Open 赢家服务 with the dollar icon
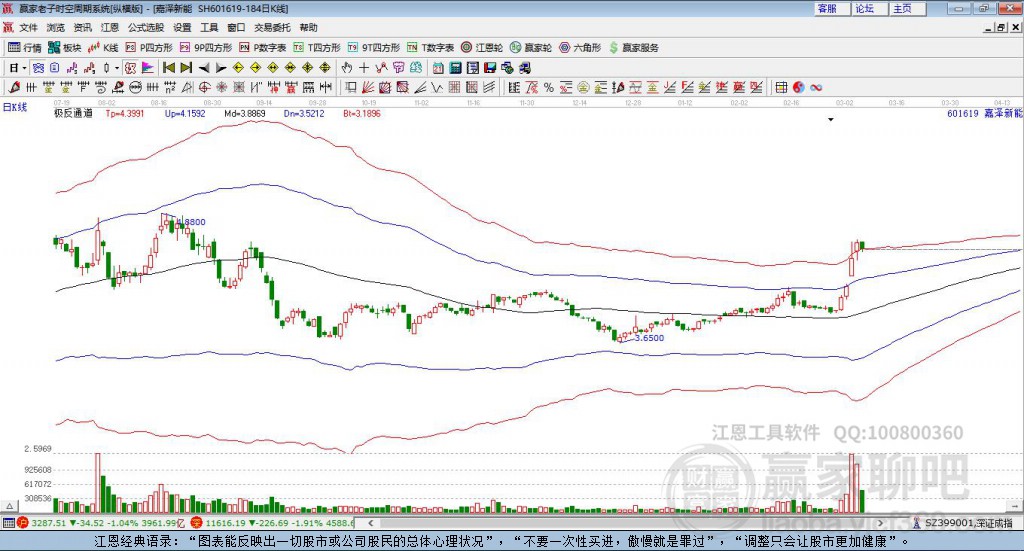 click(634, 48)
